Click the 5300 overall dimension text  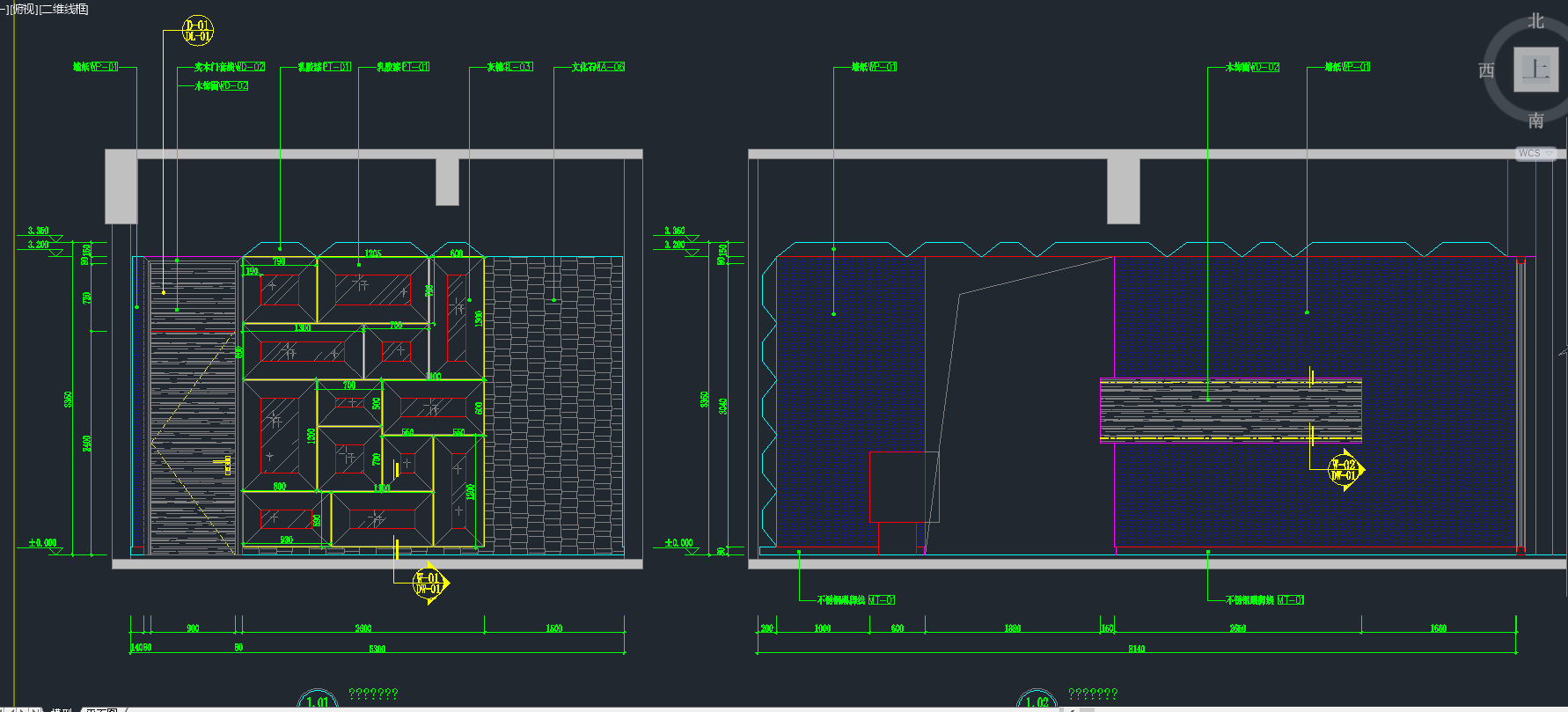pos(377,649)
